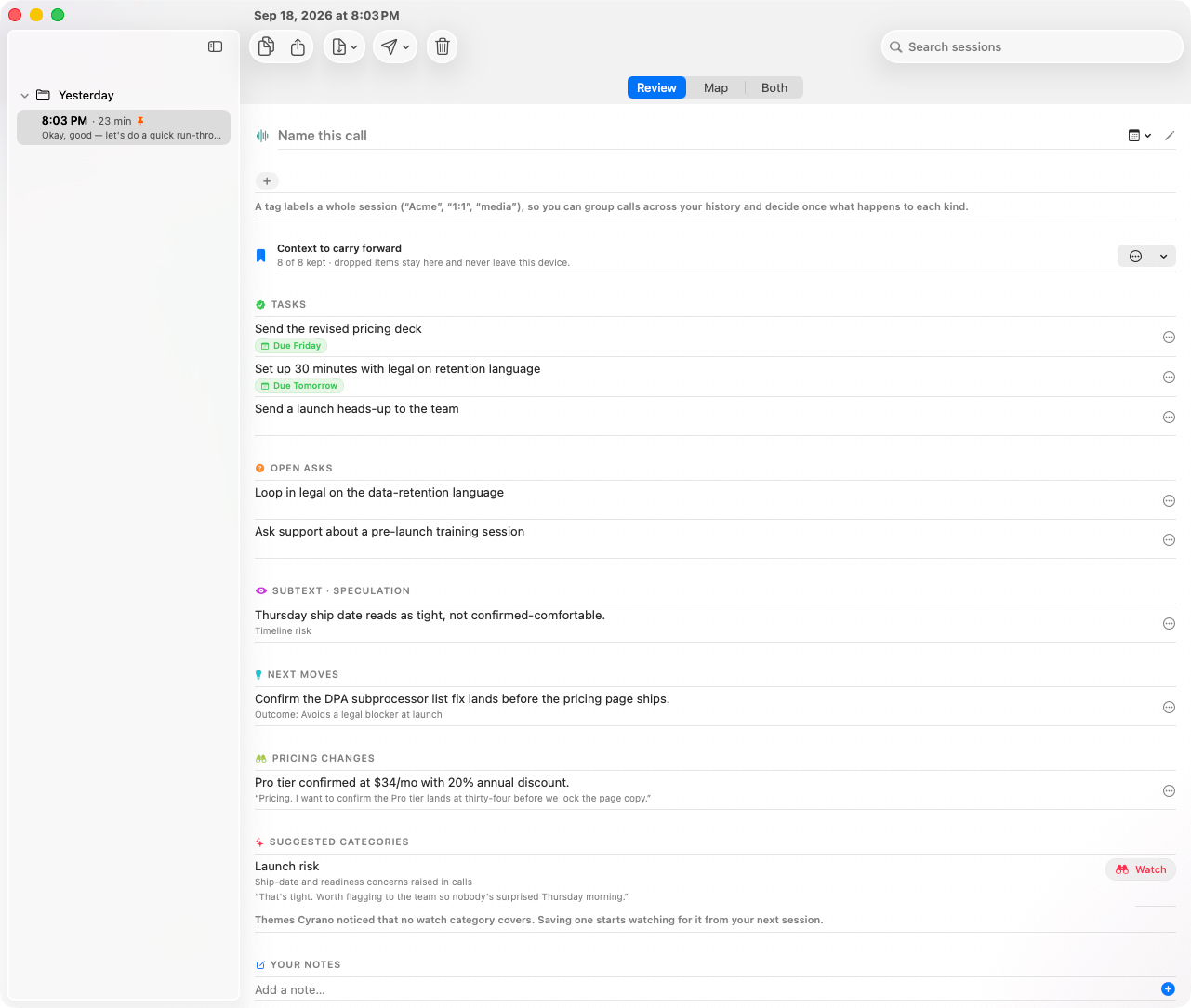The width and height of the screenshot is (1191, 1008).
Task: Open options for Send a launch heads-up task
Action: pyautogui.click(x=1169, y=418)
